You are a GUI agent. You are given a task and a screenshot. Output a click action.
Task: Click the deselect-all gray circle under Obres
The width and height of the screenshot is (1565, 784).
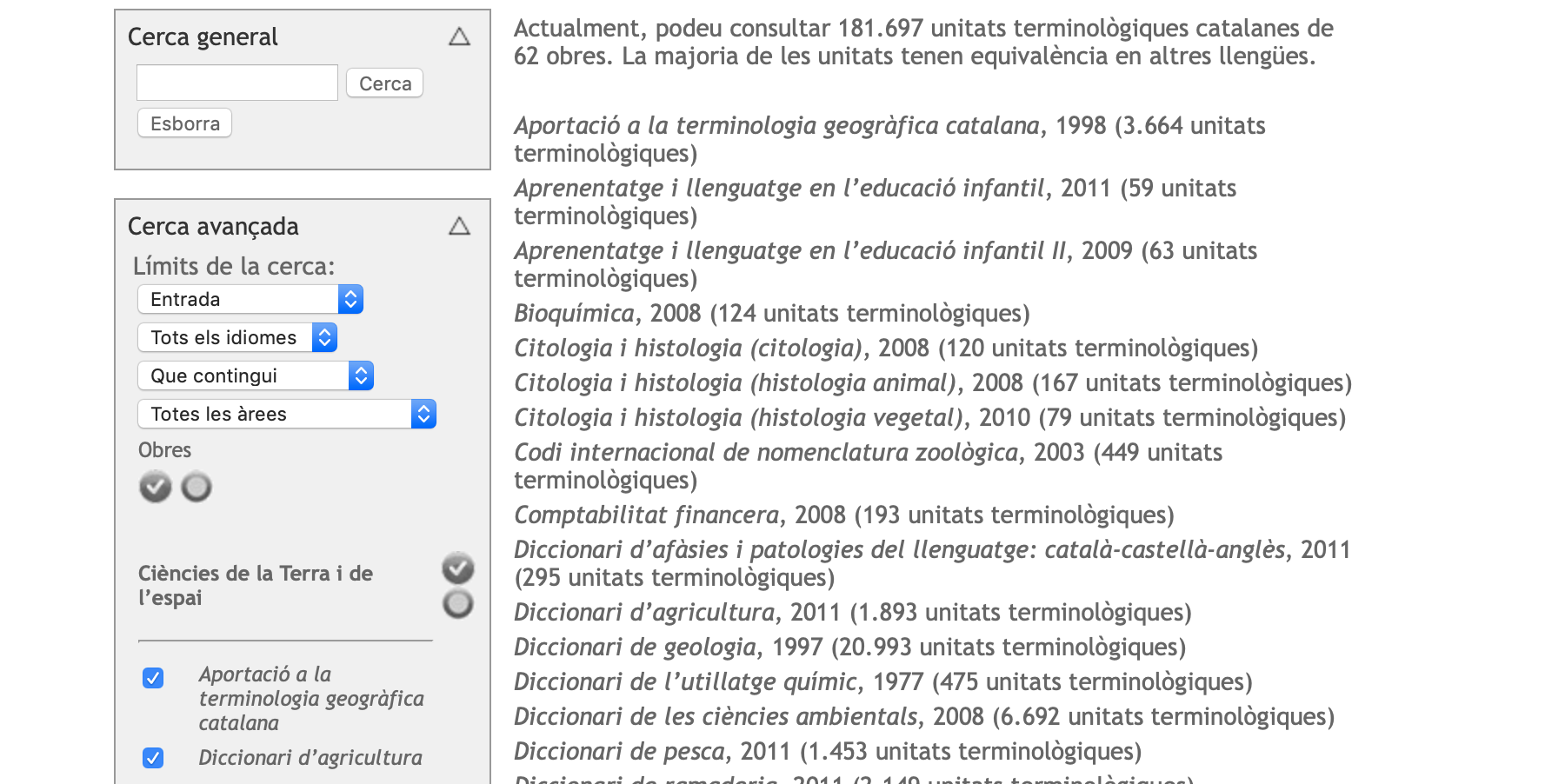click(196, 487)
